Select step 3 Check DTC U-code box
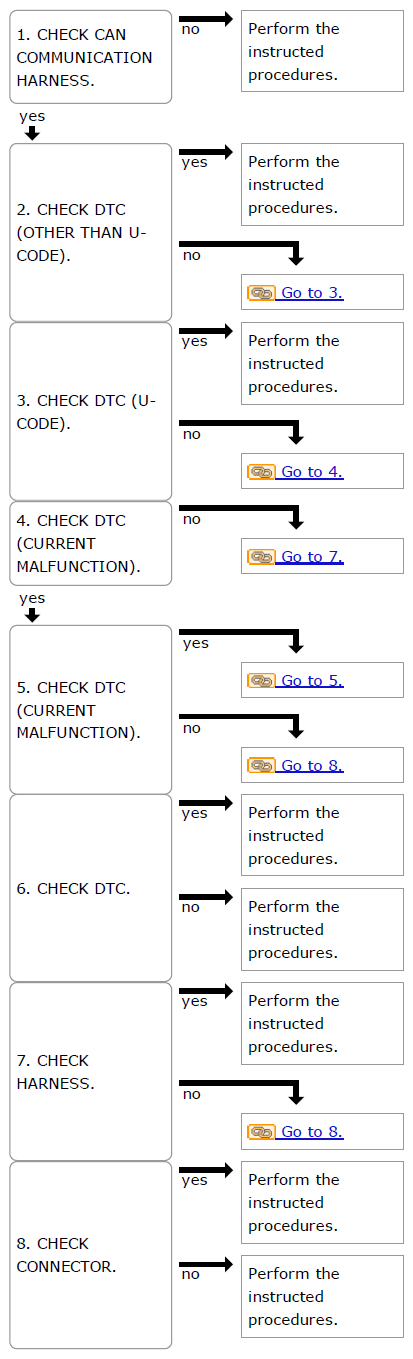The height and width of the screenshot is (1359, 413). pyautogui.click(x=91, y=411)
